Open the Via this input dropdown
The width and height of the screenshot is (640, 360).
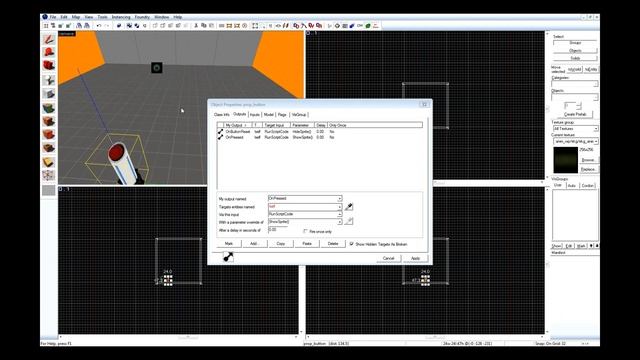click(339, 214)
